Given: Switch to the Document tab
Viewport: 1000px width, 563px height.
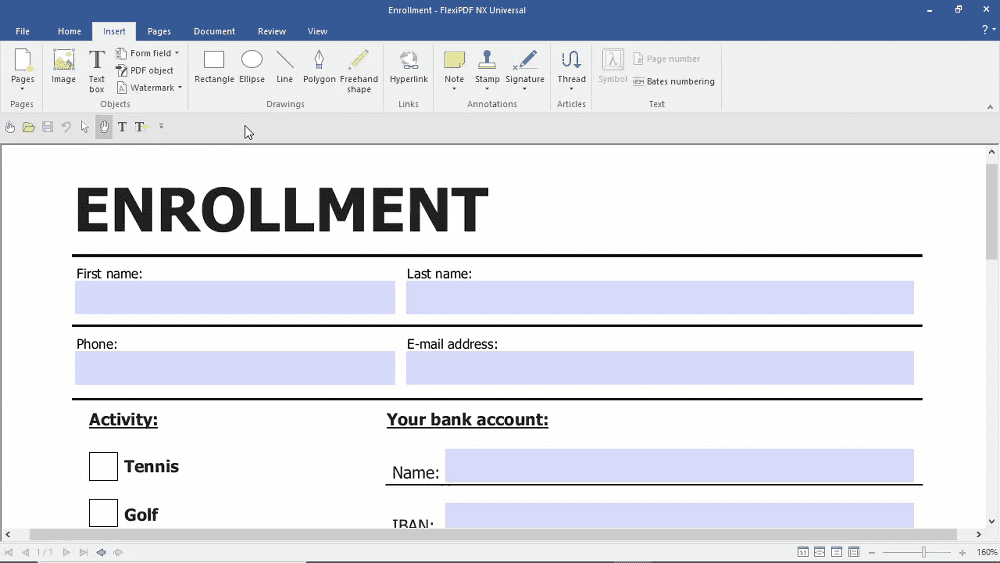Looking at the screenshot, I should 214,31.
